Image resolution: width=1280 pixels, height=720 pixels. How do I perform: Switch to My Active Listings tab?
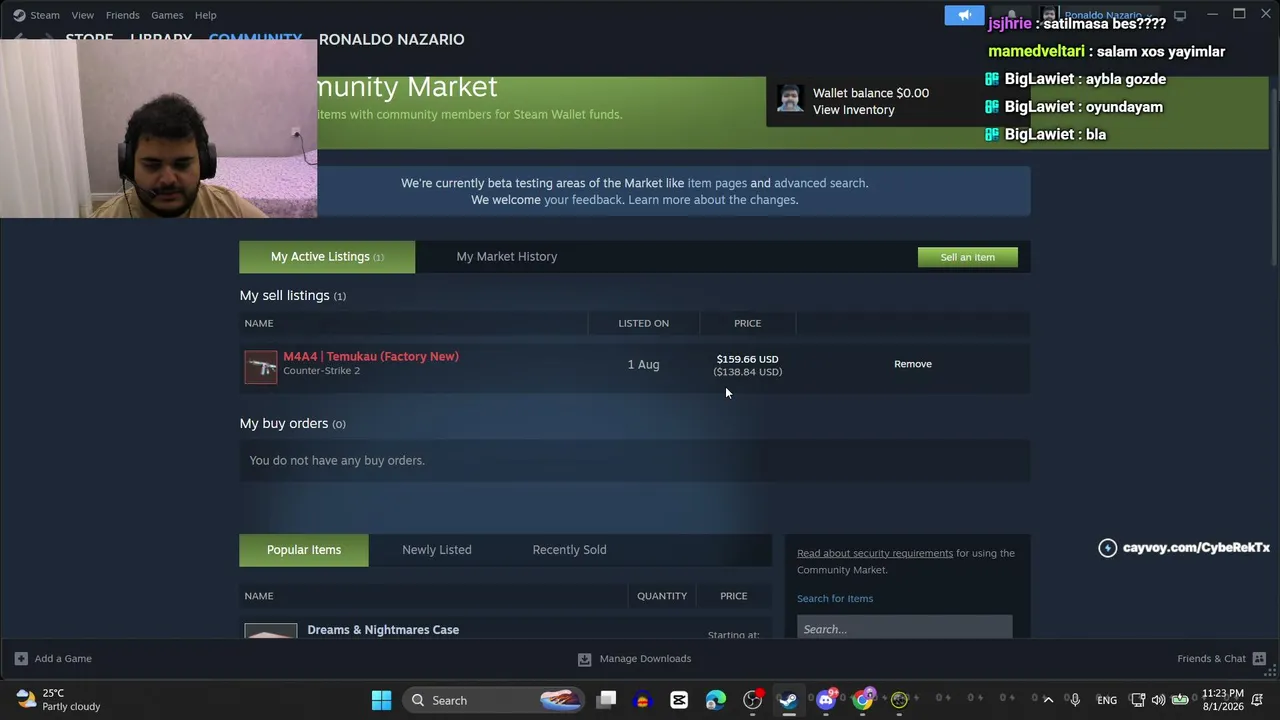point(327,257)
